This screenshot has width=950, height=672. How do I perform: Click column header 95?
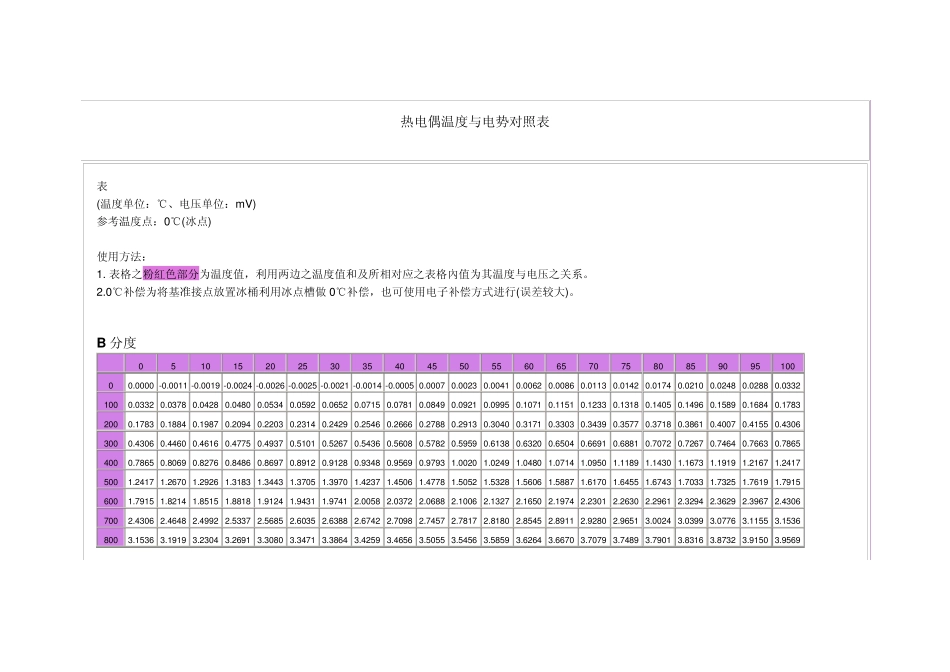pyautogui.click(x=756, y=366)
